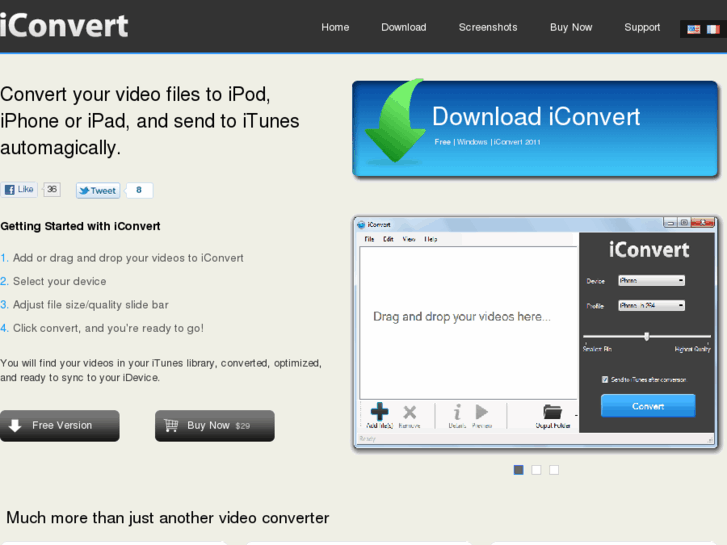
Task: Click step 3 Adjust file size/quality text
Action: (90, 305)
